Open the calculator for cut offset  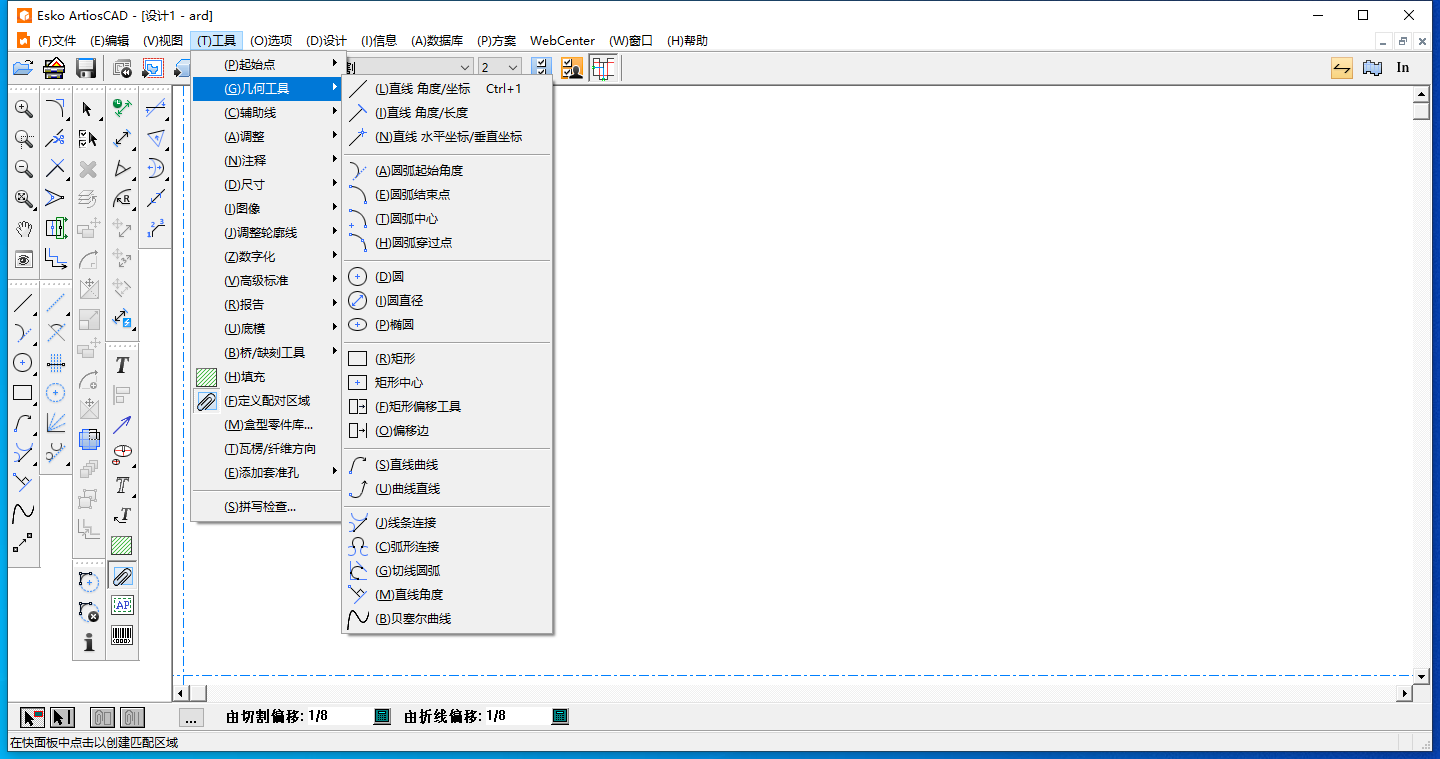[381, 717]
